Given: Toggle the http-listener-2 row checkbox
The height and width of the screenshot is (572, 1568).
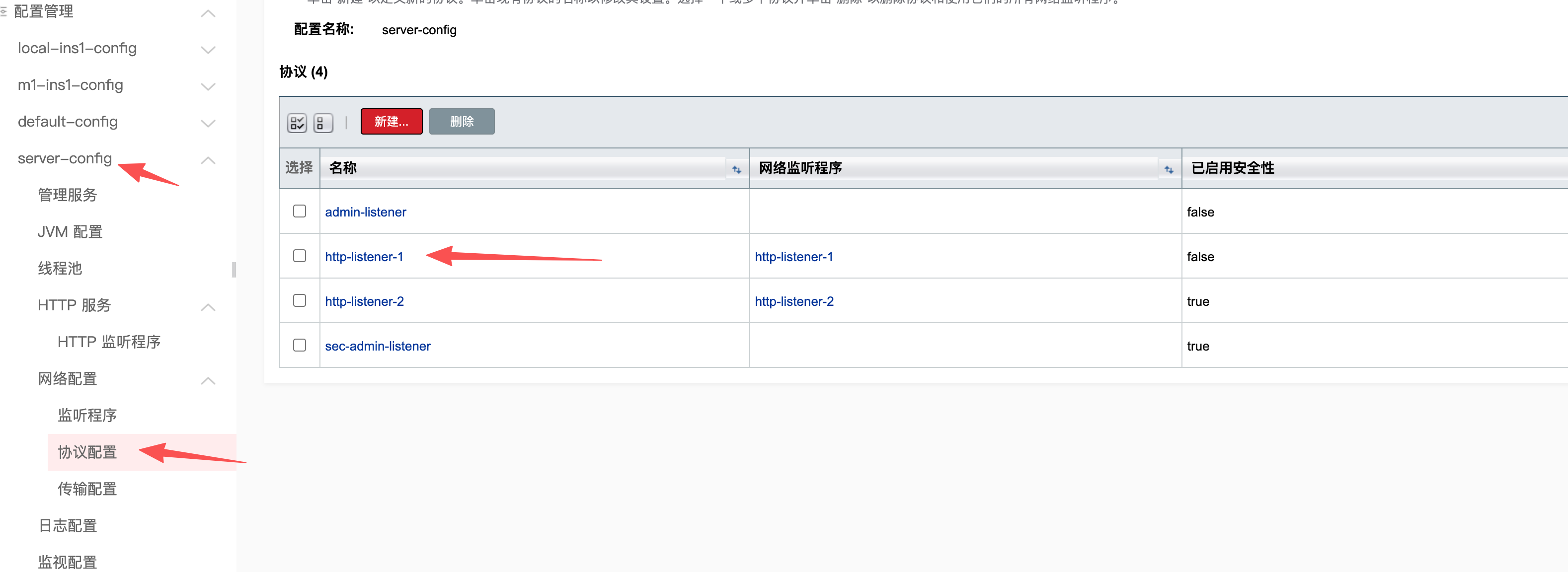Looking at the screenshot, I should (299, 300).
